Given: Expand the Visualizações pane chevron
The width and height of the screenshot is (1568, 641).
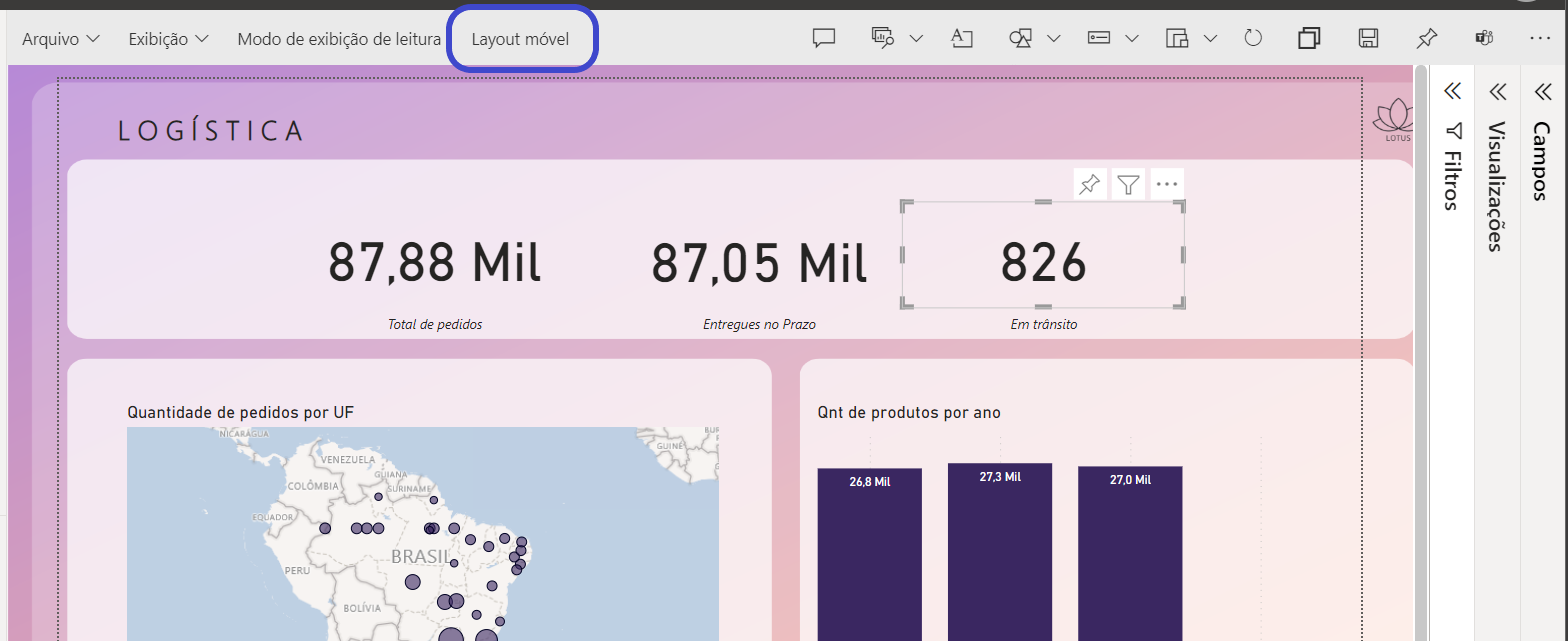Looking at the screenshot, I should click(x=1497, y=92).
